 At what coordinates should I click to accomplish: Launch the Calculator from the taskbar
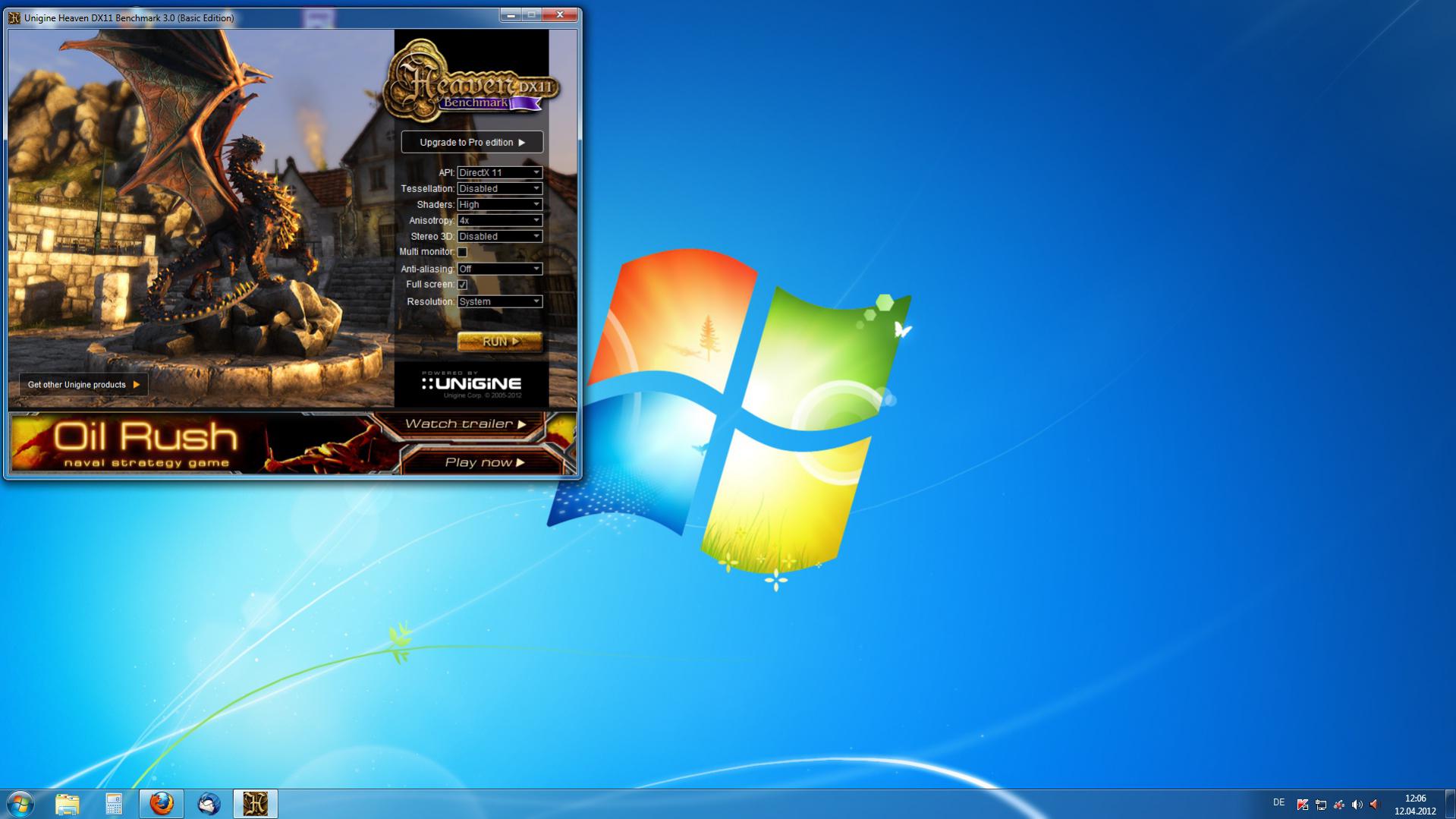114,804
